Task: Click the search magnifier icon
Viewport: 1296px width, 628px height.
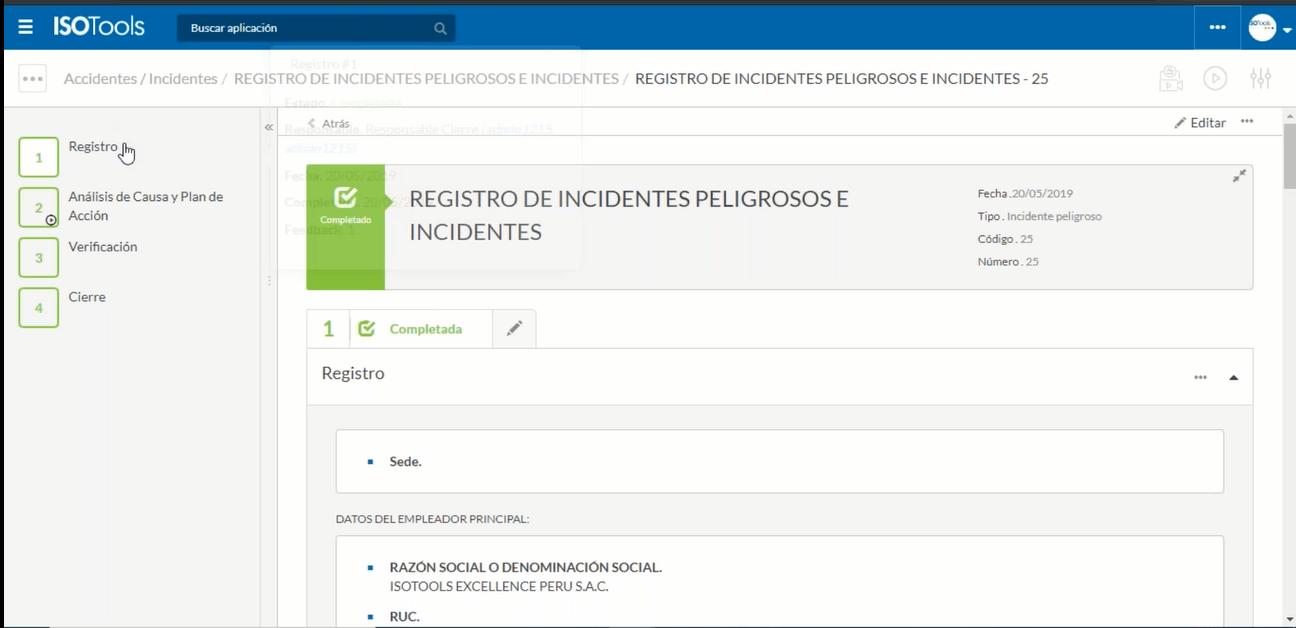Action: coord(440,28)
